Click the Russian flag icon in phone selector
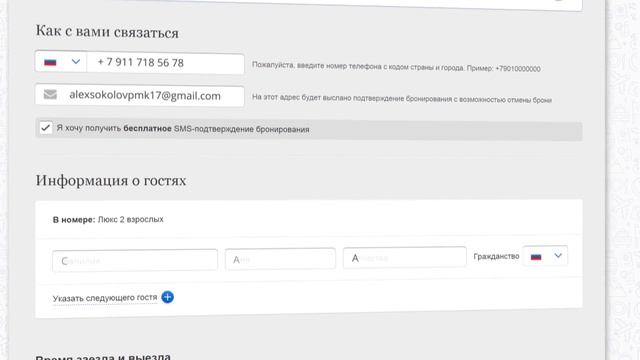This screenshot has width=640, height=360. coord(50,62)
